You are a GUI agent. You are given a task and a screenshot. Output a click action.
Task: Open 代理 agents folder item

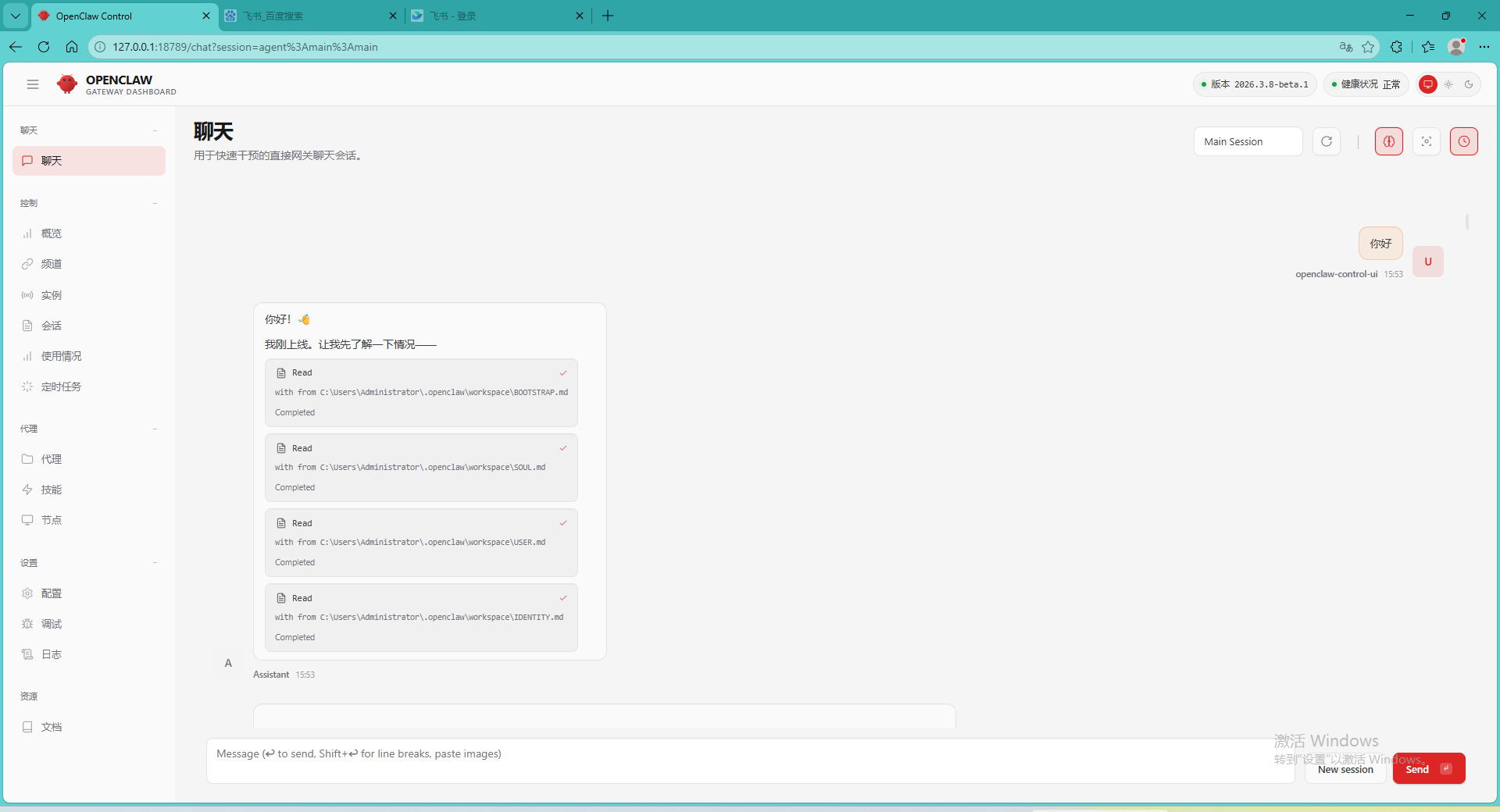click(89, 459)
